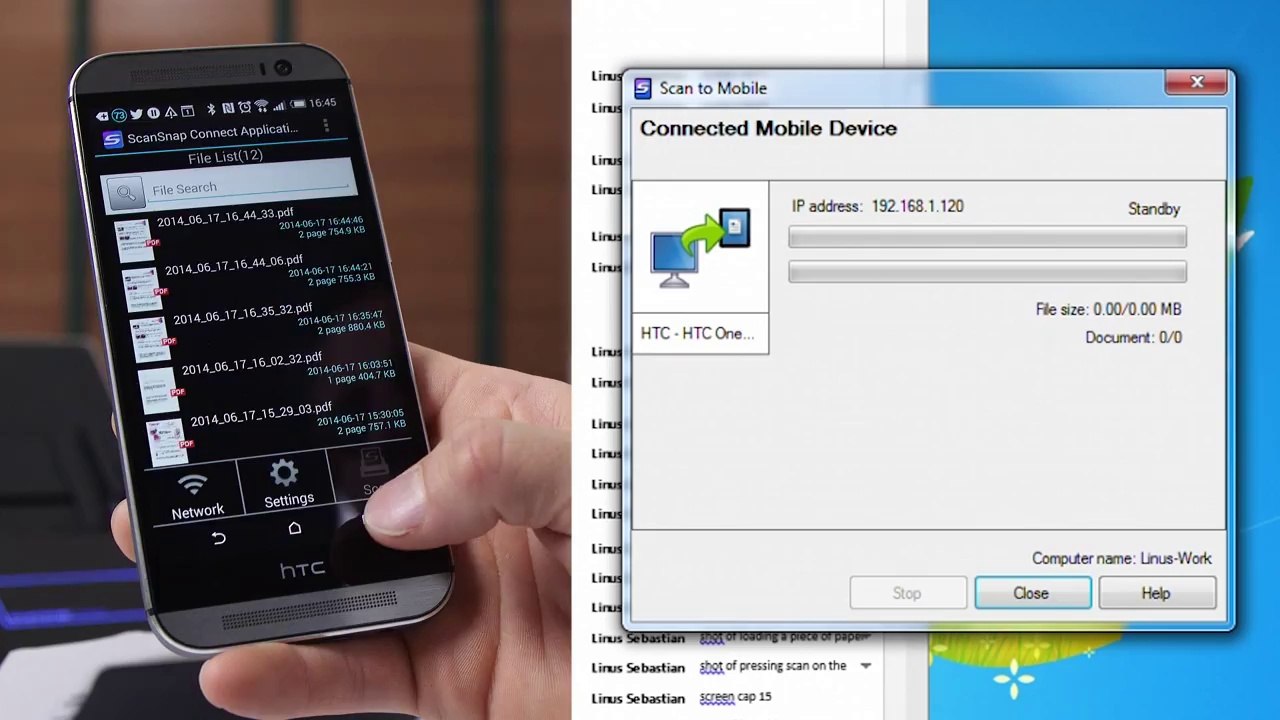Tap the Twitter notification icon in phone status bar
1280x720 pixels.
(136, 114)
